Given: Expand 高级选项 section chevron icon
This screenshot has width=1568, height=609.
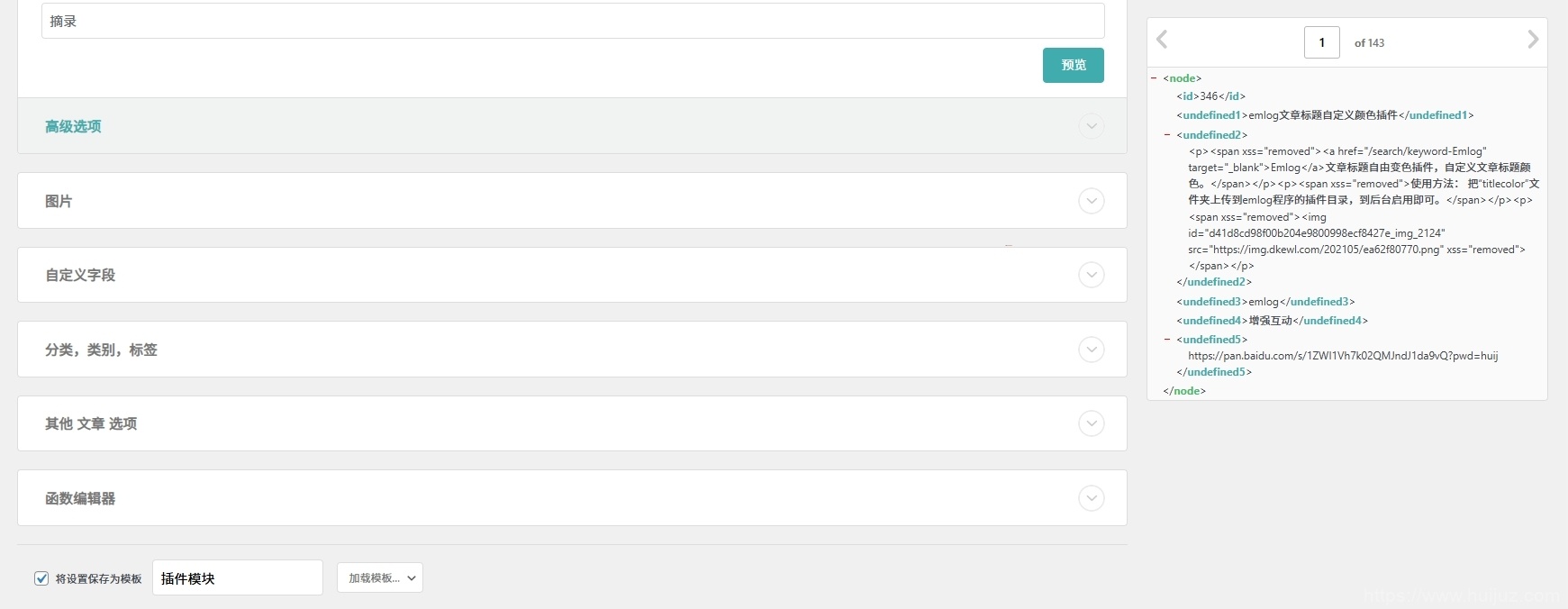Looking at the screenshot, I should (1092, 126).
